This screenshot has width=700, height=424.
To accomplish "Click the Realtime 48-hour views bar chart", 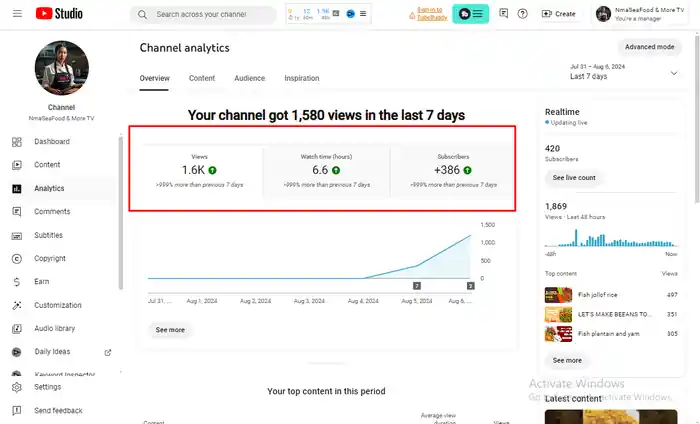I will (x=611, y=237).
